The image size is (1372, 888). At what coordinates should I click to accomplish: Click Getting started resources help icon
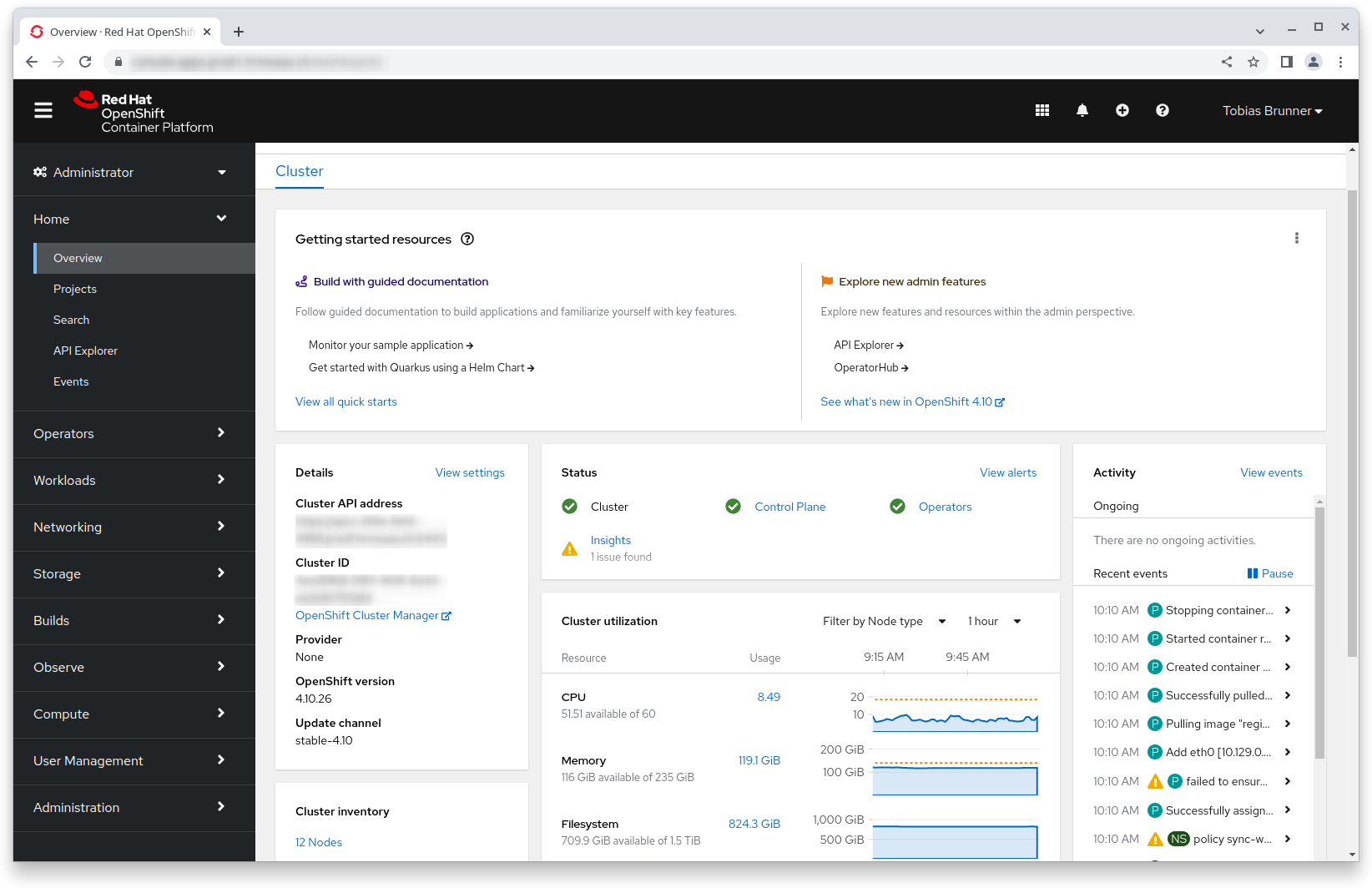(x=467, y=239)
